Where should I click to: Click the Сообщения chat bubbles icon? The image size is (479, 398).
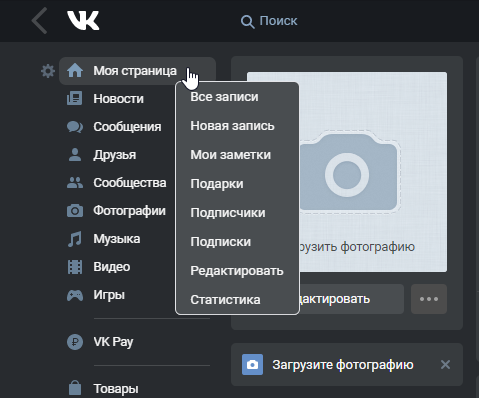pyautogui.click(x=75, y=127)
